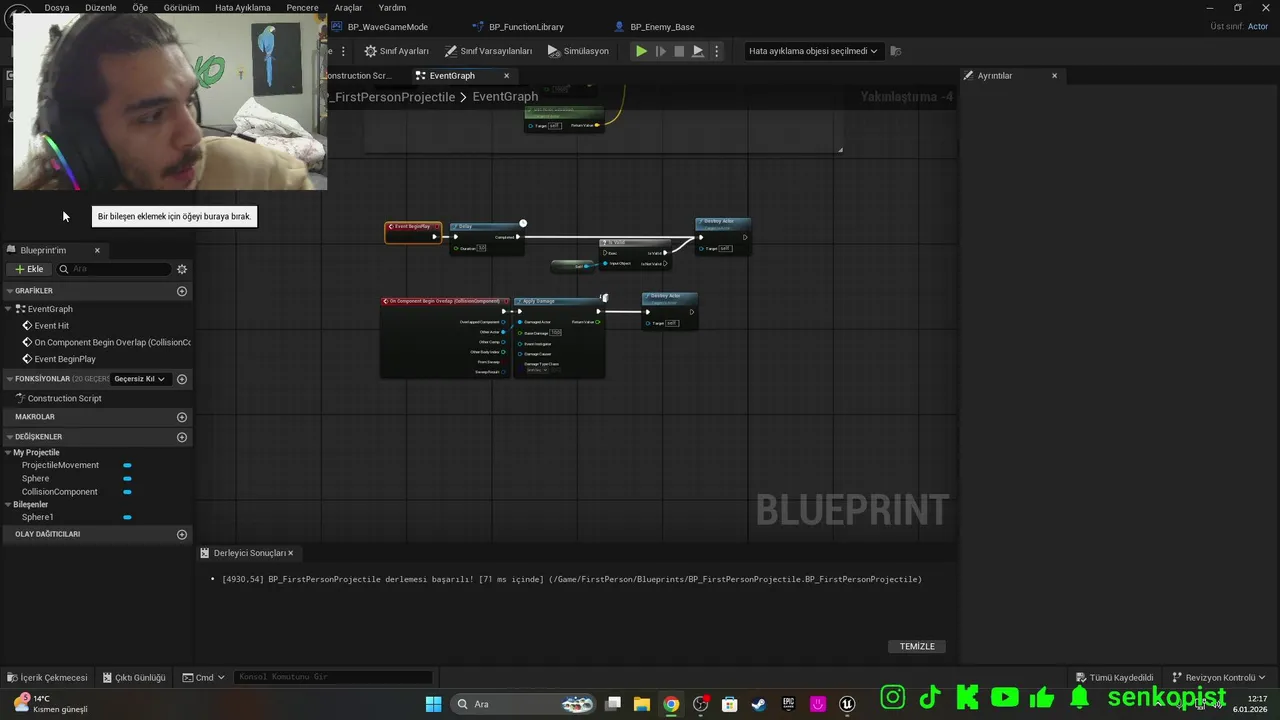Open Windows Start menu
Image resolution: width=1280 pixels, height=720 pixels.
433,704
